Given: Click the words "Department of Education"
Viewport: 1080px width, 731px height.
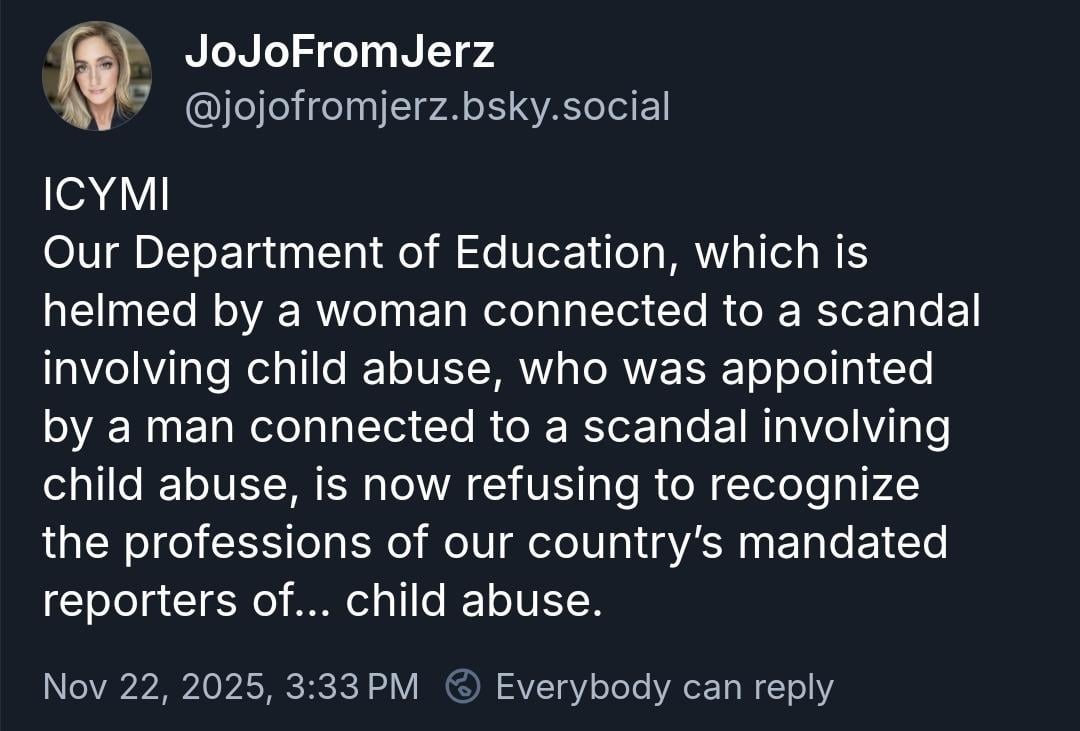Looking at the screenshot, I should pos(399,254).
